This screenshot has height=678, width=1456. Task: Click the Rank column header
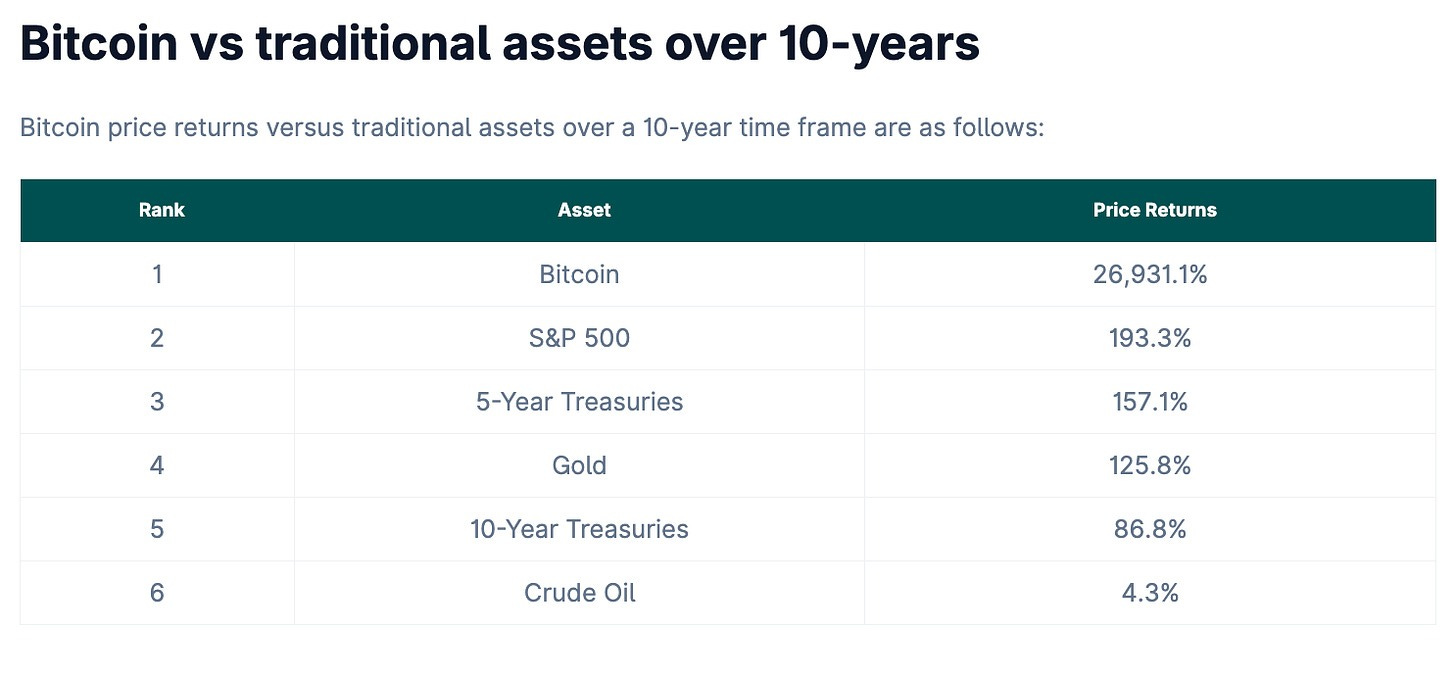(161, 210)
